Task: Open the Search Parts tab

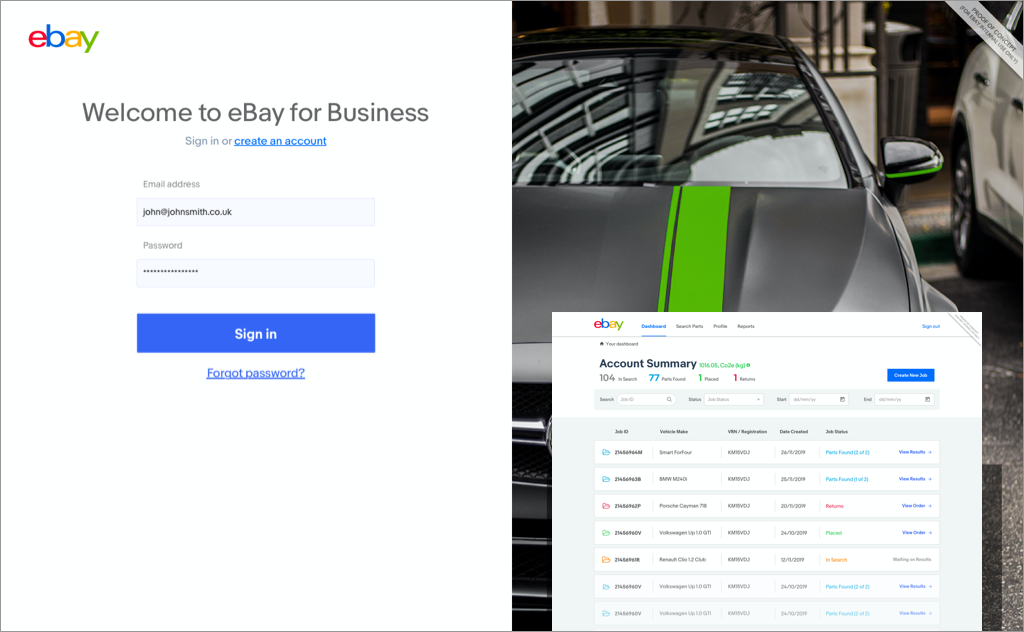Action: 690,326
